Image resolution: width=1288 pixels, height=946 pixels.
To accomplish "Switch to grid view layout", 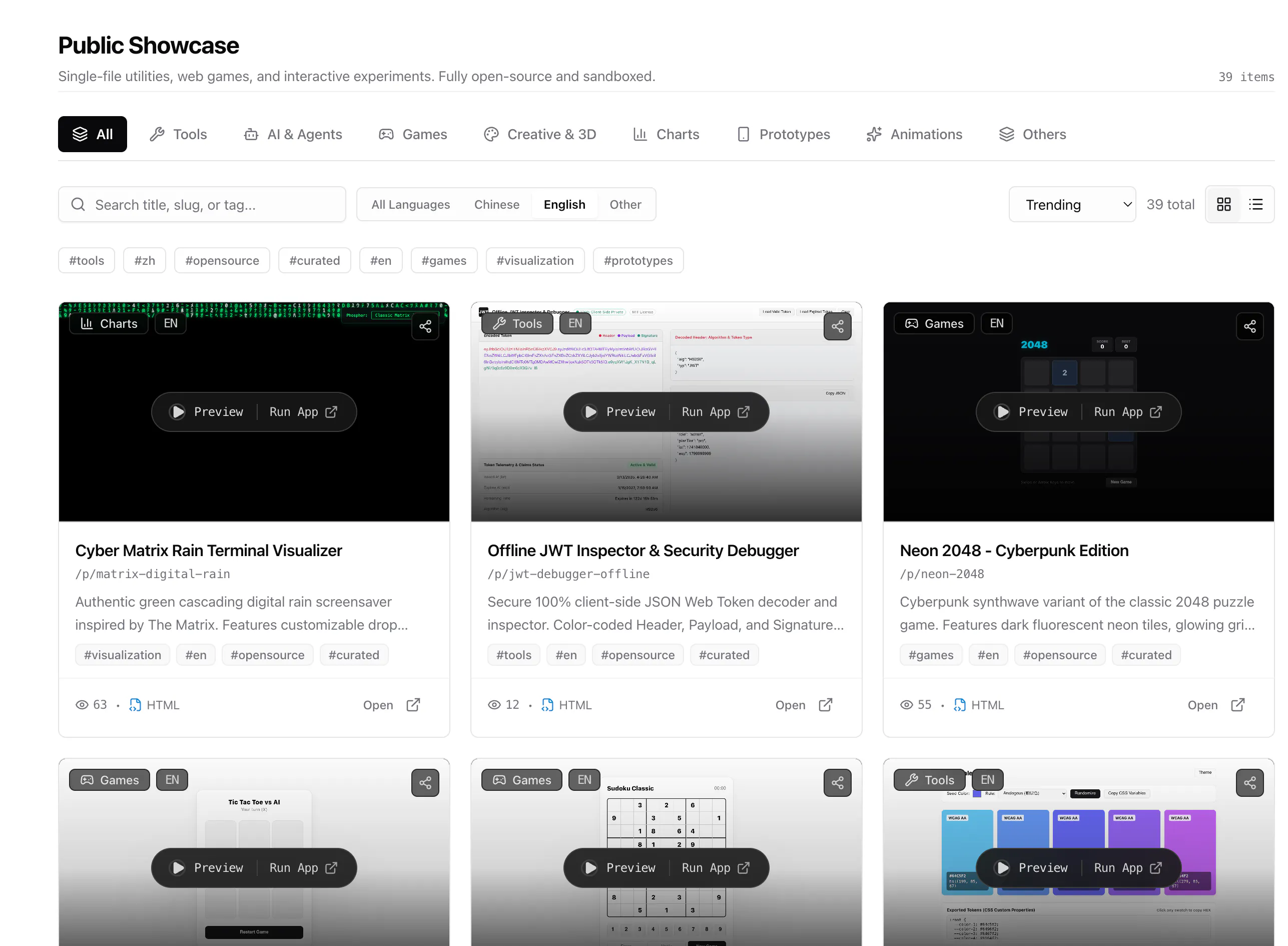I will coord(1223,204).
